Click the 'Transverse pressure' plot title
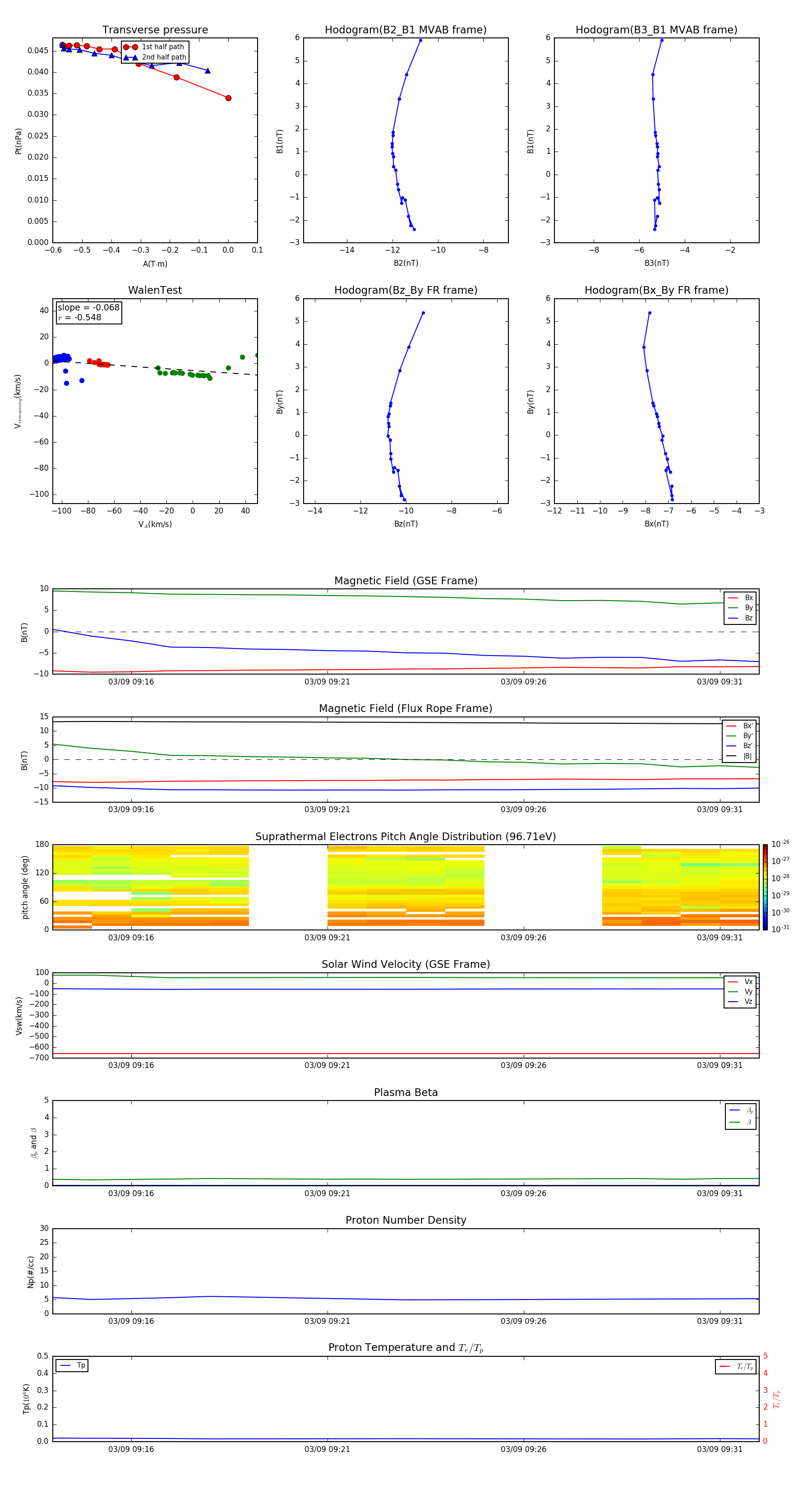This screenshot has height=1489, width=812. (155, 30)
